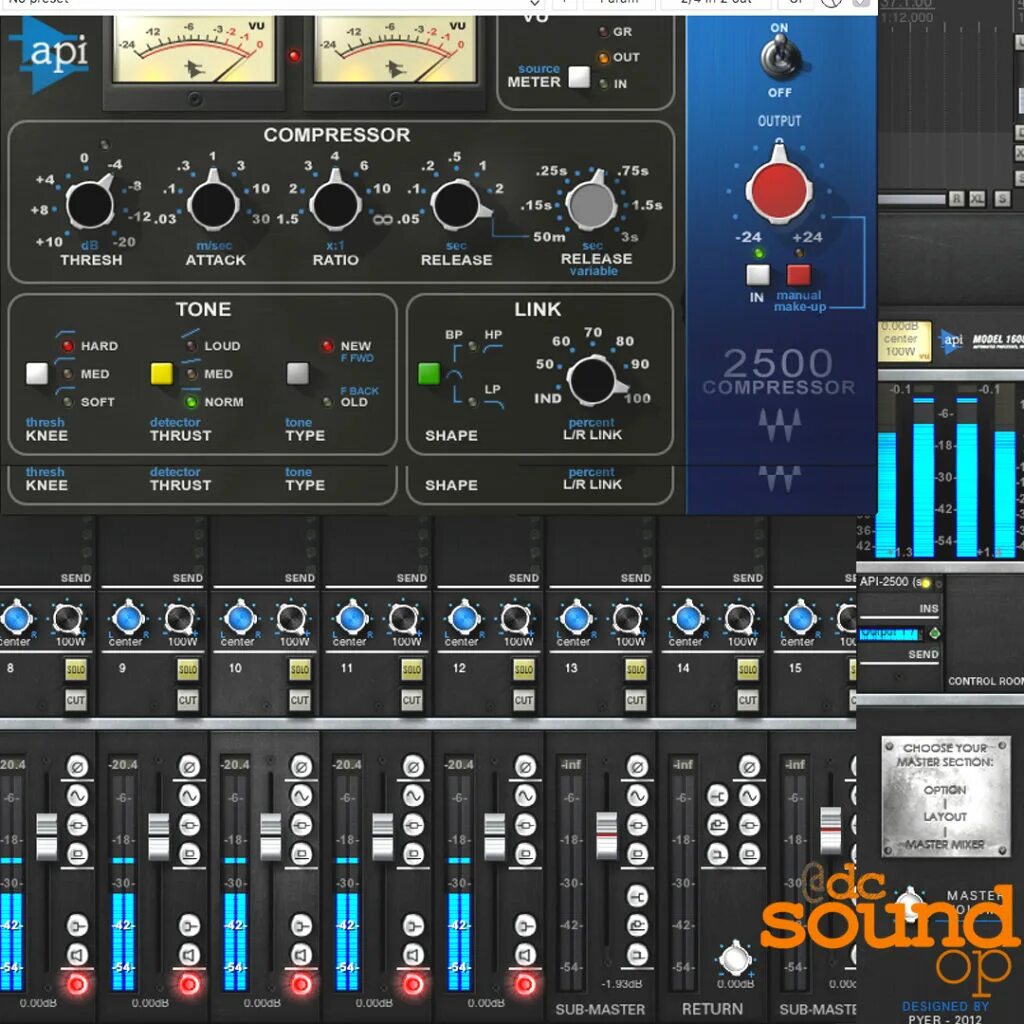Click the sine wave icon on first SUB-MASTER strip
The width and height of the screenshot is (1024, 1024).
click(637, 795)
